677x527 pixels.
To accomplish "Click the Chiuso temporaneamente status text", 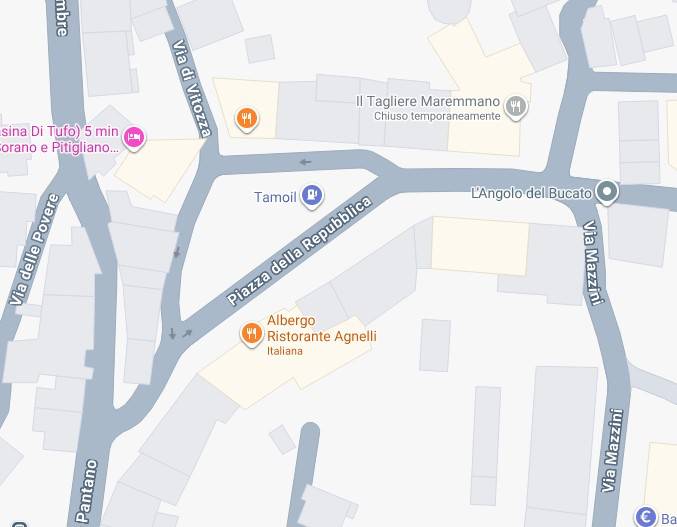I will pos(437,116).
